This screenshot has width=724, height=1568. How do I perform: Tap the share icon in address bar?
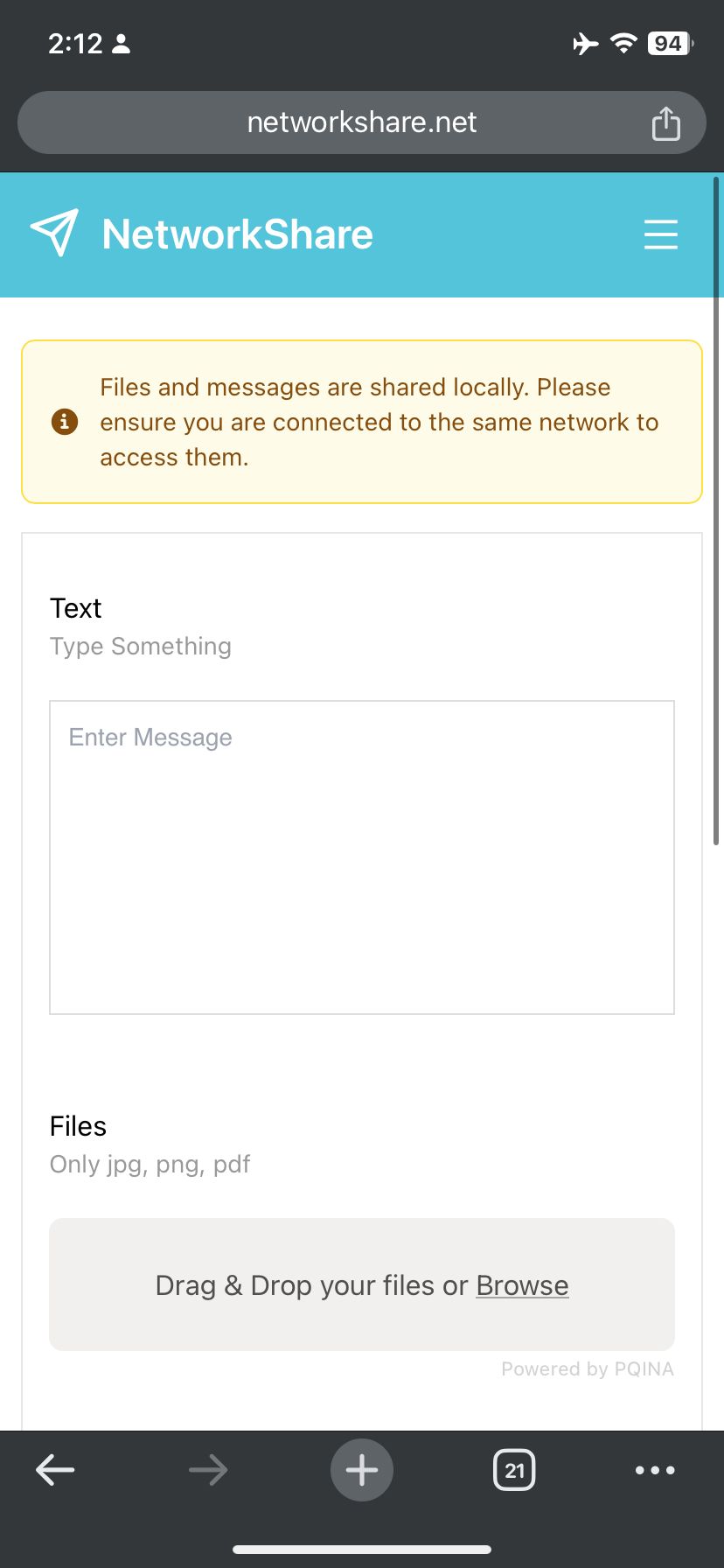pos(666,122)
